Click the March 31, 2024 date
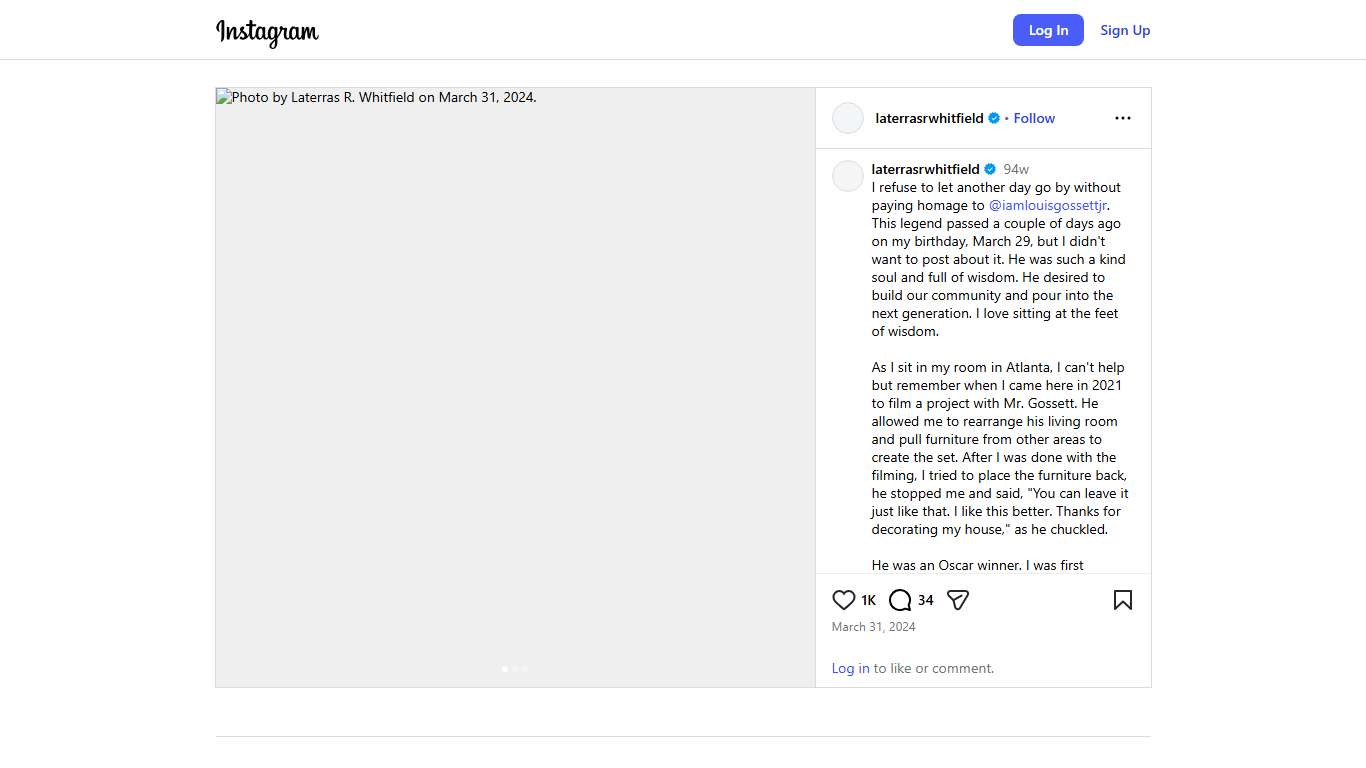 pyautogui.click(x=873, y=627)
